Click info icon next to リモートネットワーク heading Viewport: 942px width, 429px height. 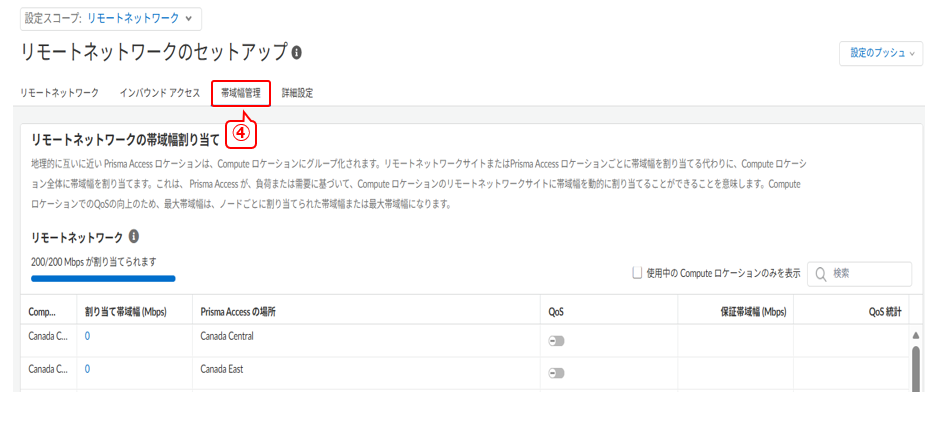coord(134,237)
